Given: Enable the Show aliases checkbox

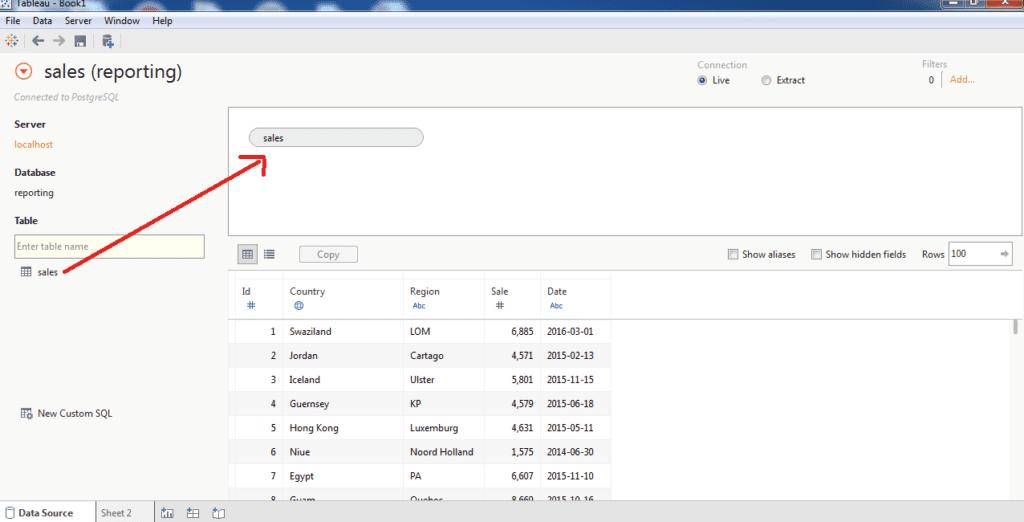Looking at the screenshot, I should (x=733, y=254).
